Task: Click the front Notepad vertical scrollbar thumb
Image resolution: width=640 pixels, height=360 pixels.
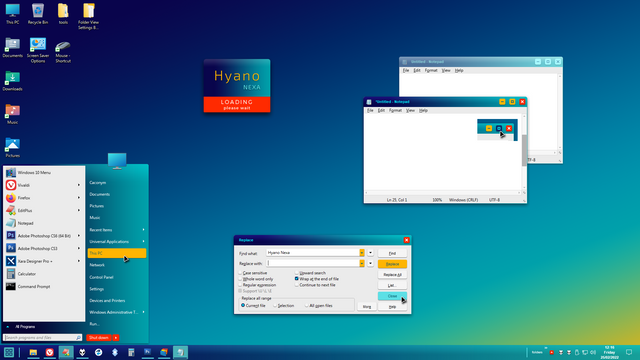Action: coord(524,150)
